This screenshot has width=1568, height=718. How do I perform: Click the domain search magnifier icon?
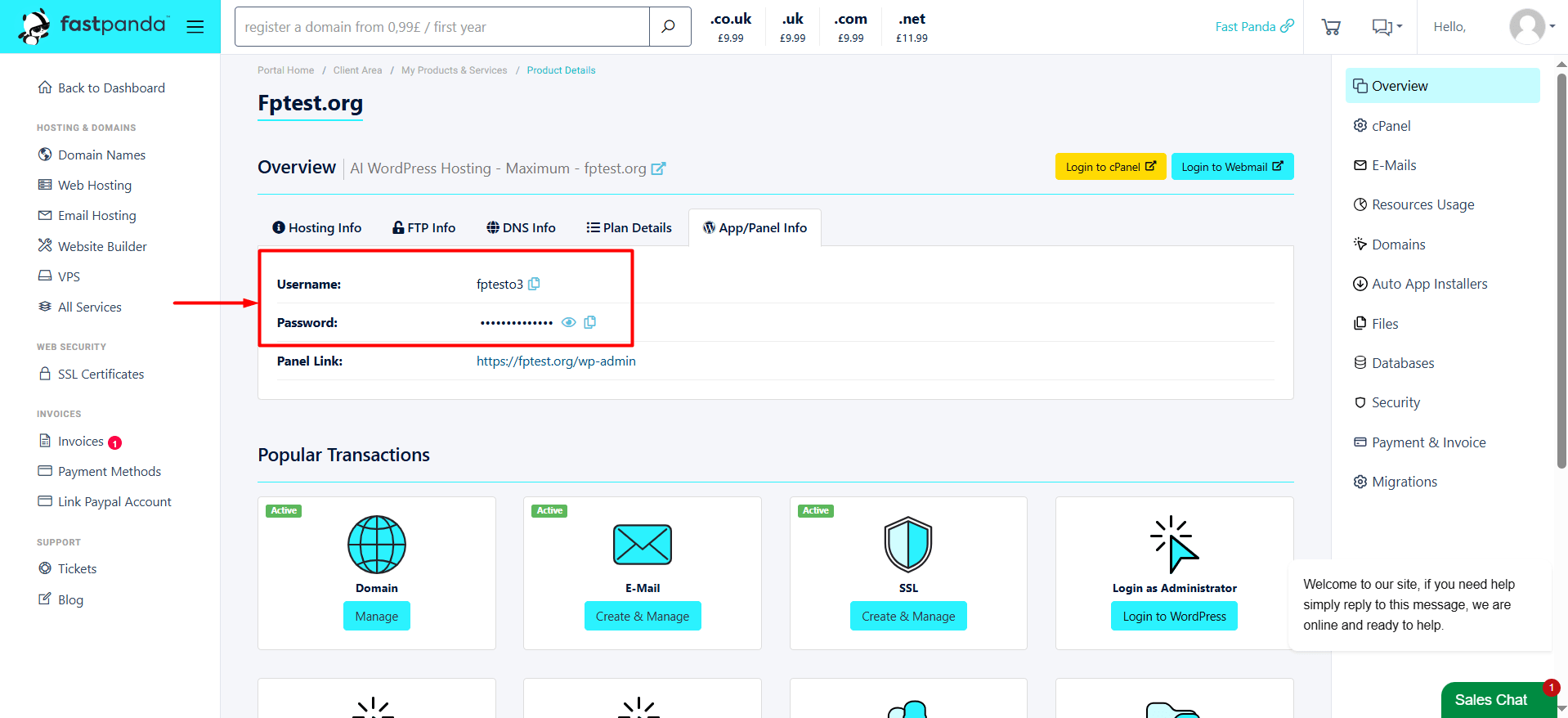(669, 27)
